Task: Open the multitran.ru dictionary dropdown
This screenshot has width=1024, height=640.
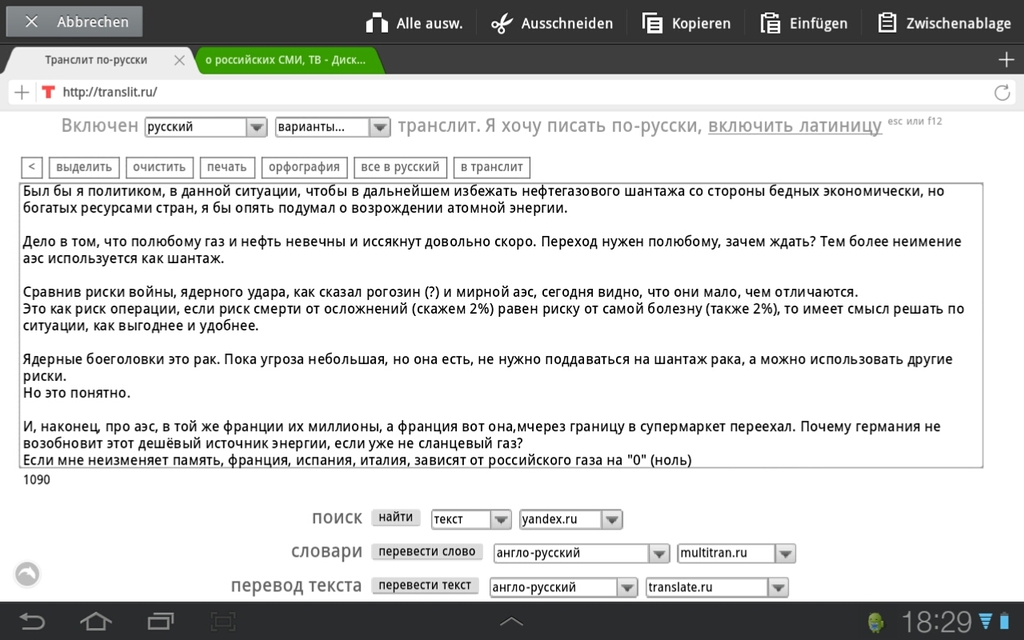Action: coord(736,553)
